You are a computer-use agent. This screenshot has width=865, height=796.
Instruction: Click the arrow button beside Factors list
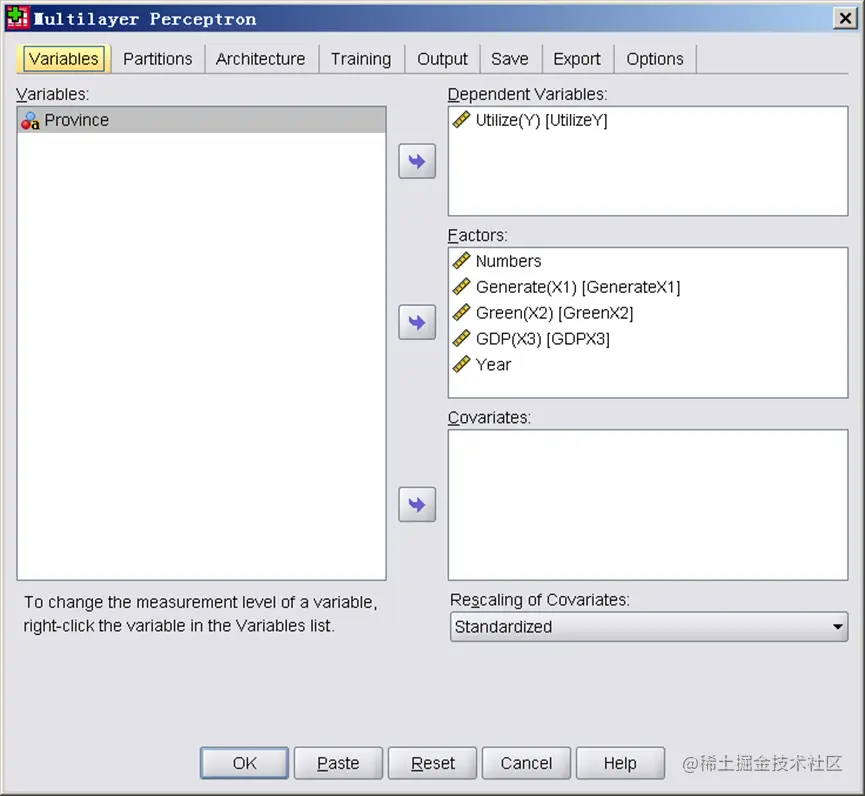[417, 322]
